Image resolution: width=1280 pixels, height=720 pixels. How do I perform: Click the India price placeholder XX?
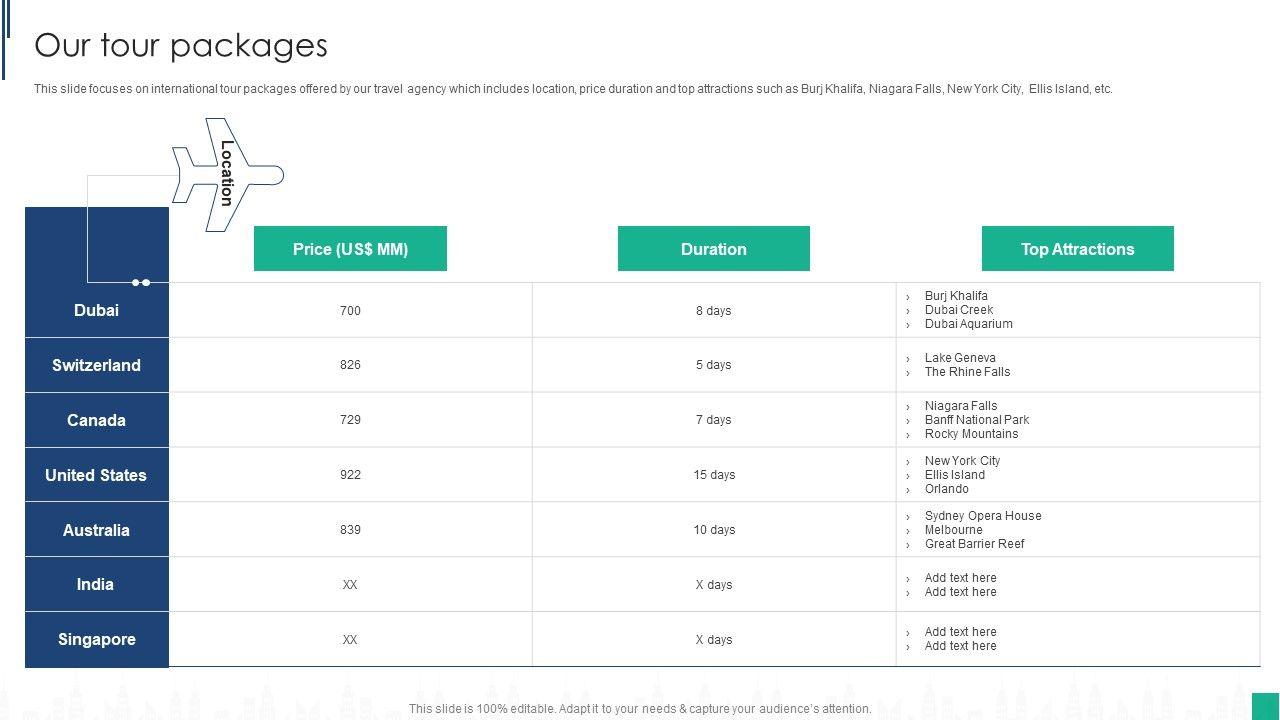[350, 585]
